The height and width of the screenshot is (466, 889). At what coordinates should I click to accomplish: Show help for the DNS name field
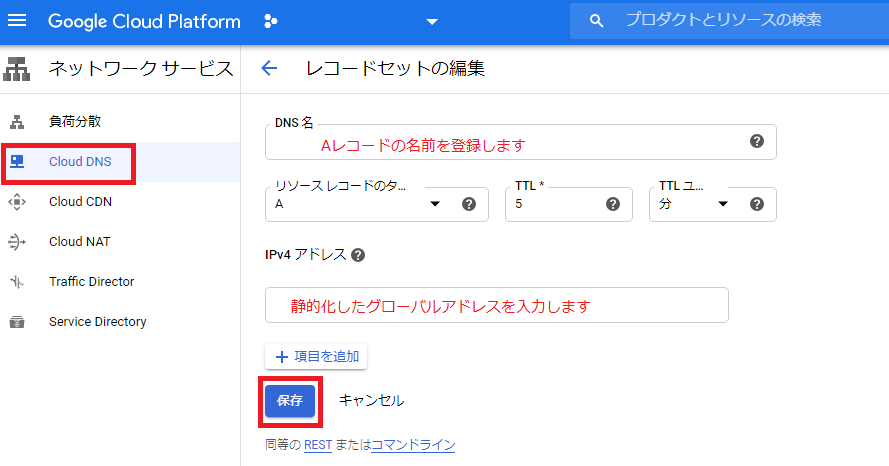[x=756, y=141]
